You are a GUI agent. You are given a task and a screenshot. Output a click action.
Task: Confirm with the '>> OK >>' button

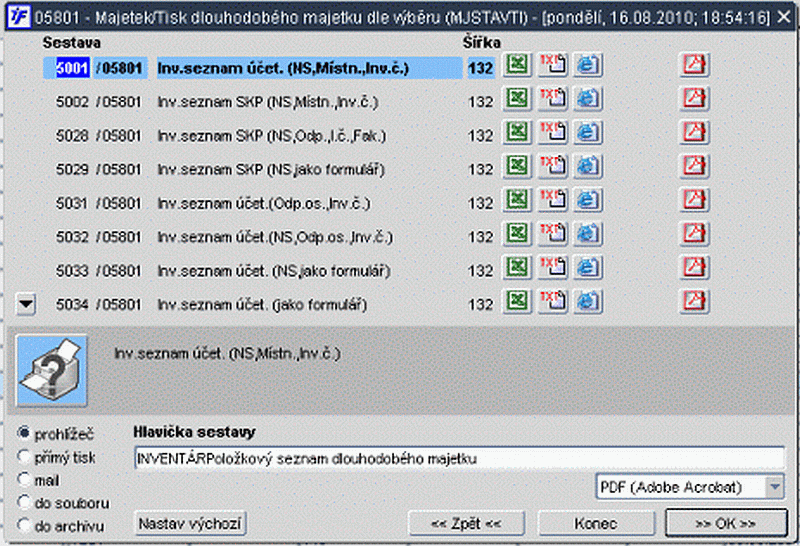(x=726, y=523)
